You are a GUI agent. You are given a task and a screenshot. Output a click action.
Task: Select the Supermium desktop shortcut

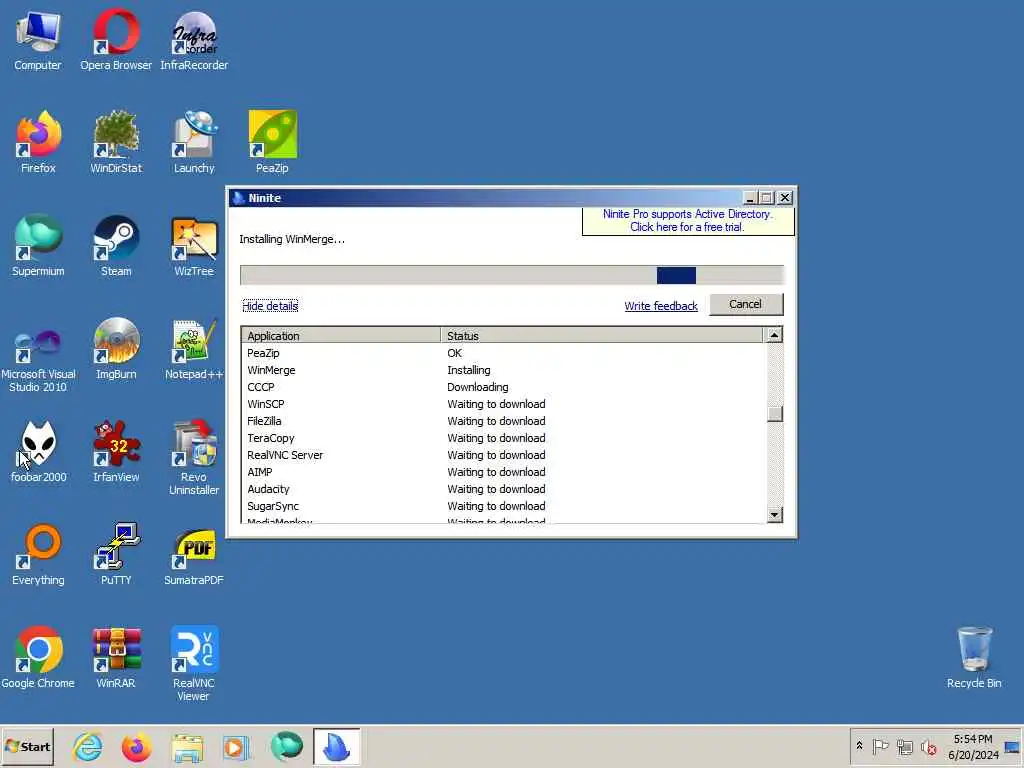tap(38, 246)
